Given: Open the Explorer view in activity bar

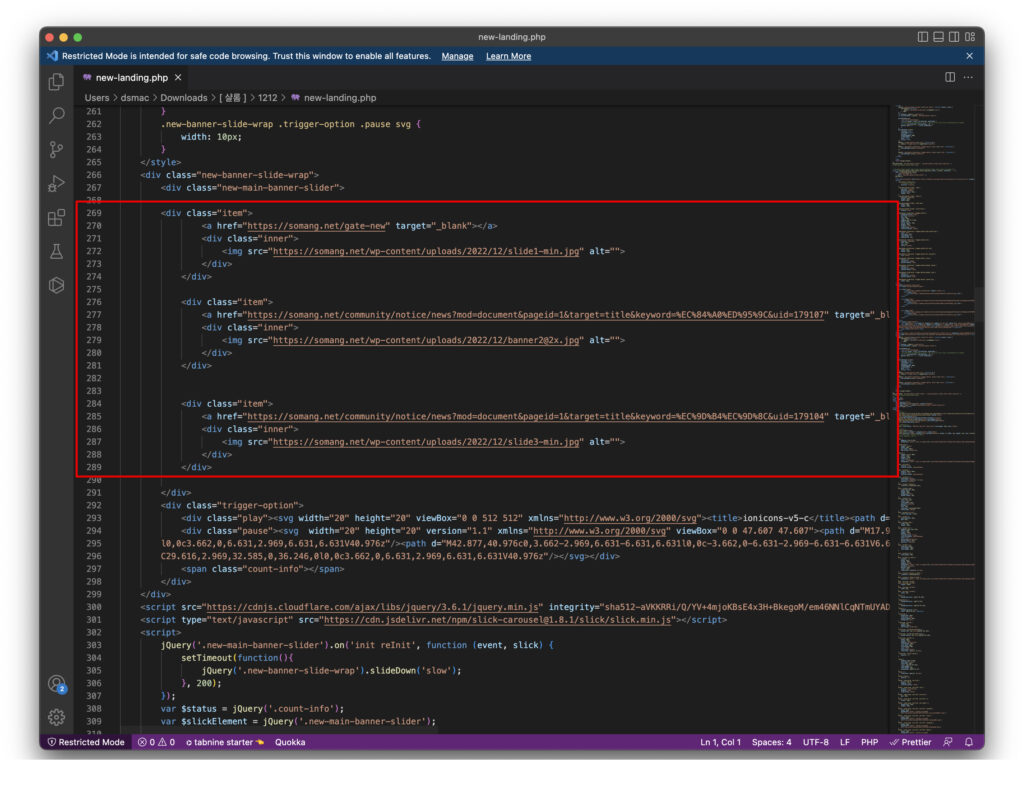Looking at the screenshot, I should (57, 82).
